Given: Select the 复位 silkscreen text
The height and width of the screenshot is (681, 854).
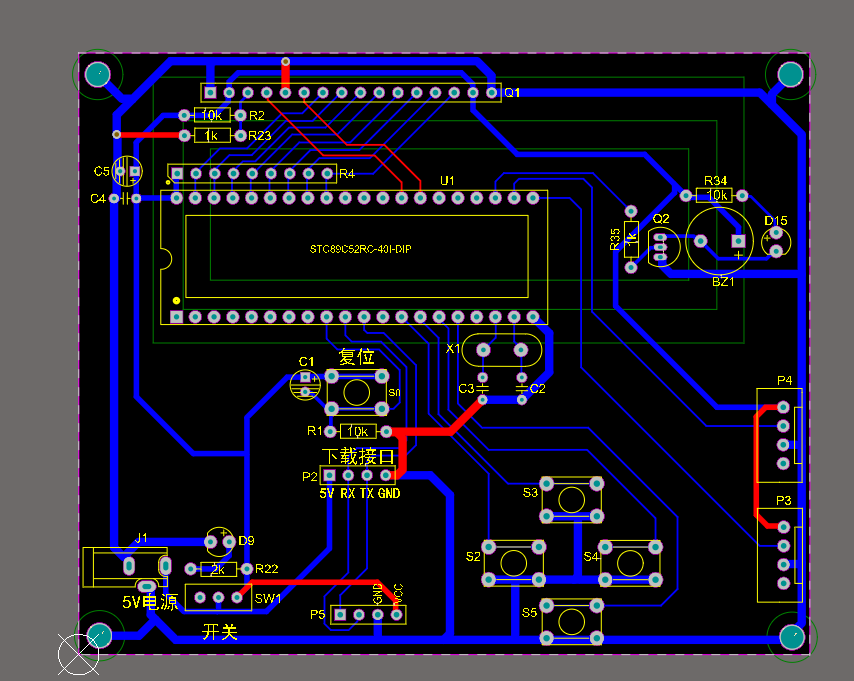Looking at the screenshot, I should [x=356, y=357].
